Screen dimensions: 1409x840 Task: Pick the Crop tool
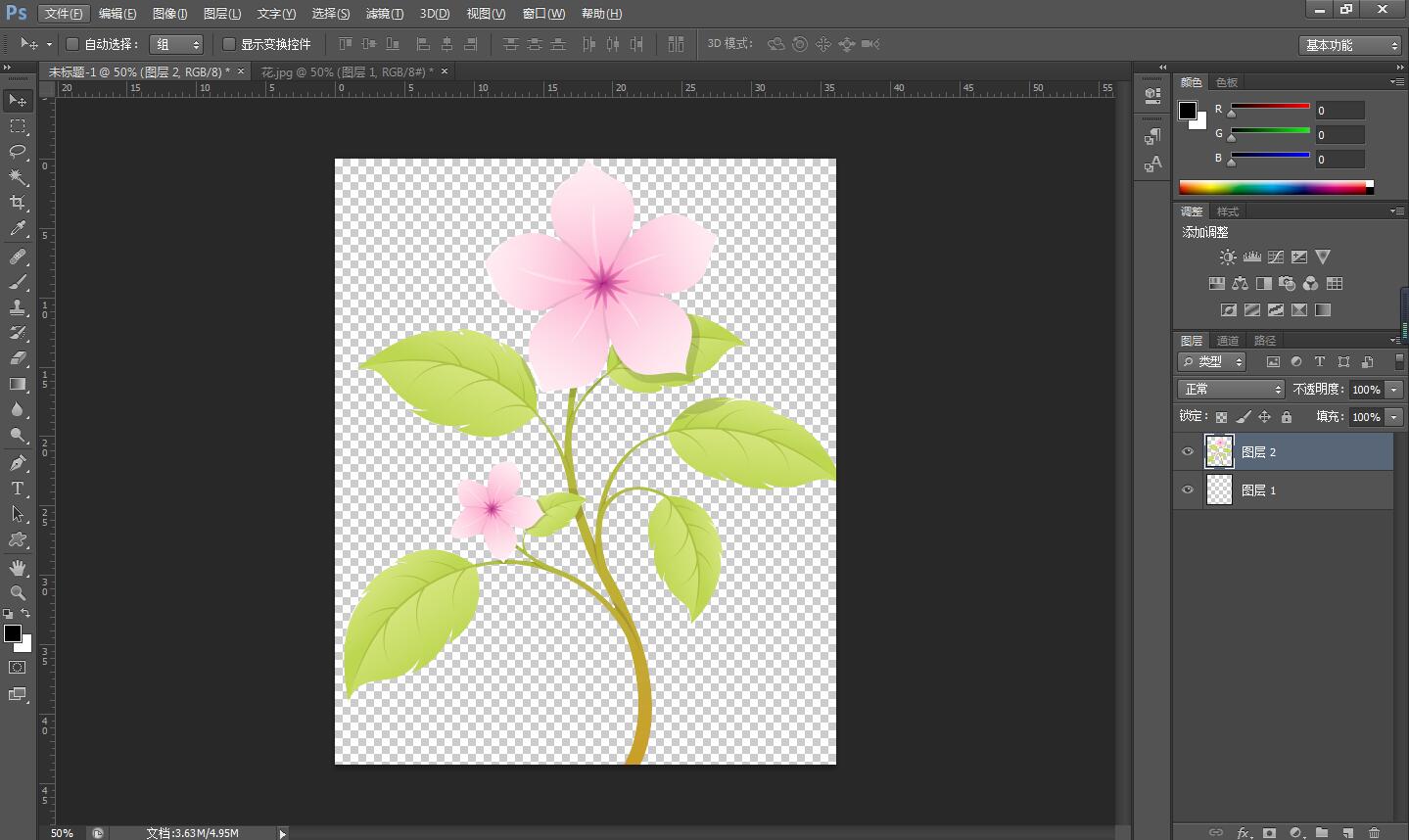pyautogui.click(x=18, y=203)
